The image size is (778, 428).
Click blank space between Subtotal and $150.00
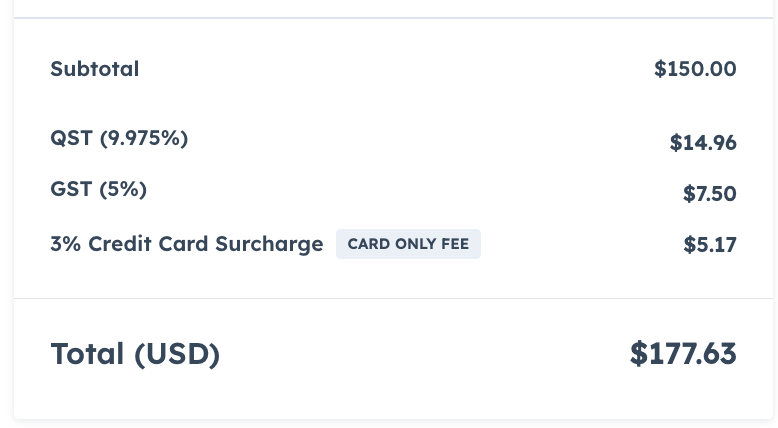point(400,69)
